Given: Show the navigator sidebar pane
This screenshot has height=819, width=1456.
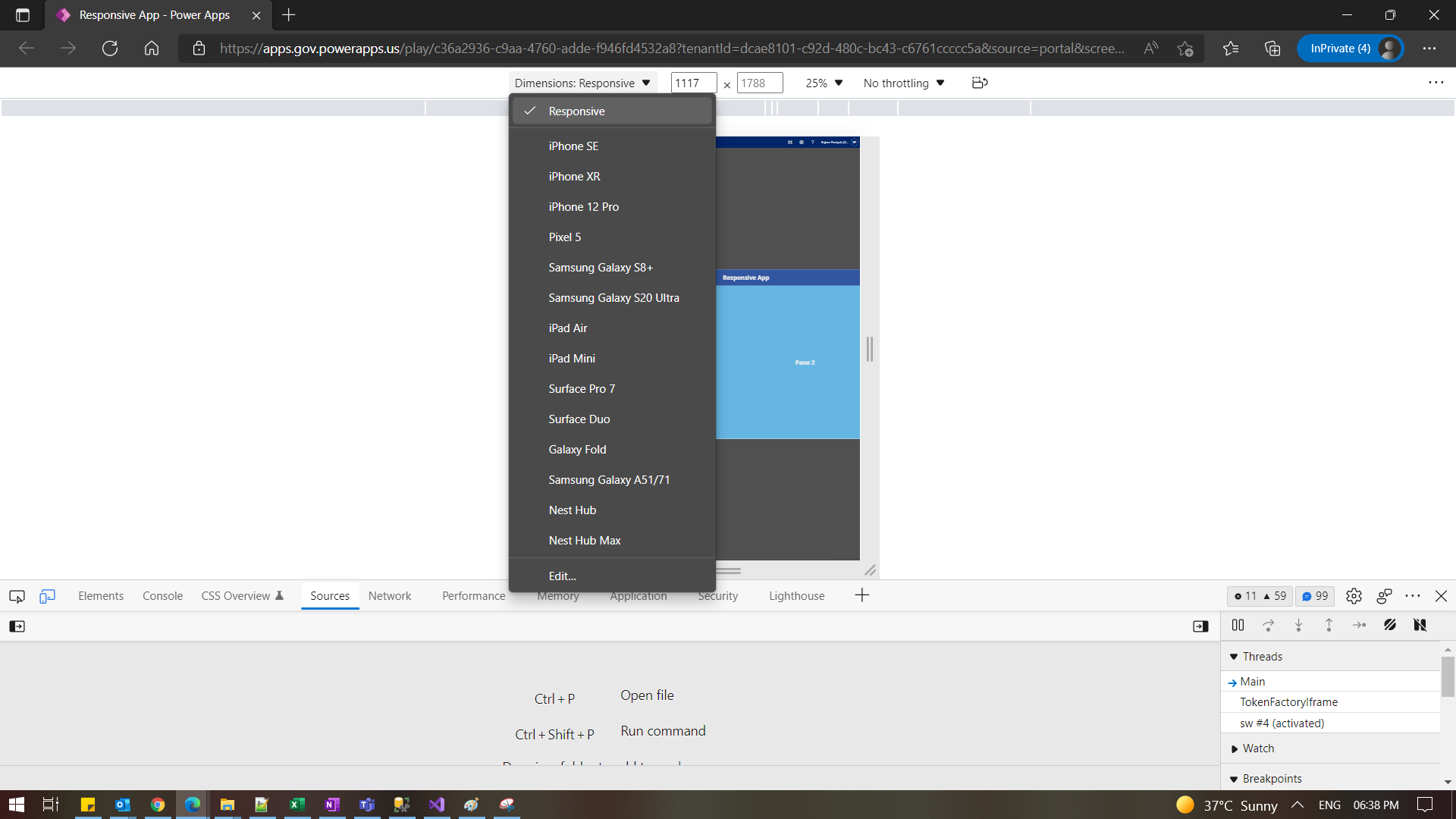Looking at the screenshot, I should click(x=17, y=626).
